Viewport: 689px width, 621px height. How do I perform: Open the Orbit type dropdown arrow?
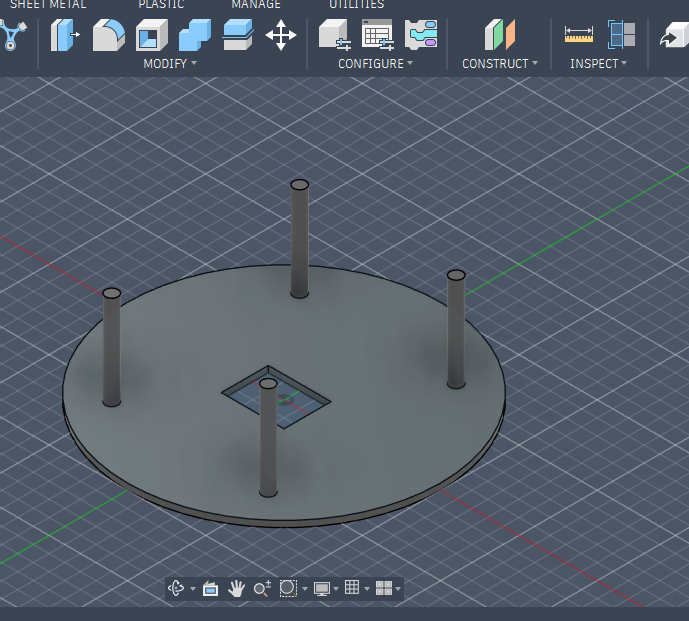tap(193, 589)
